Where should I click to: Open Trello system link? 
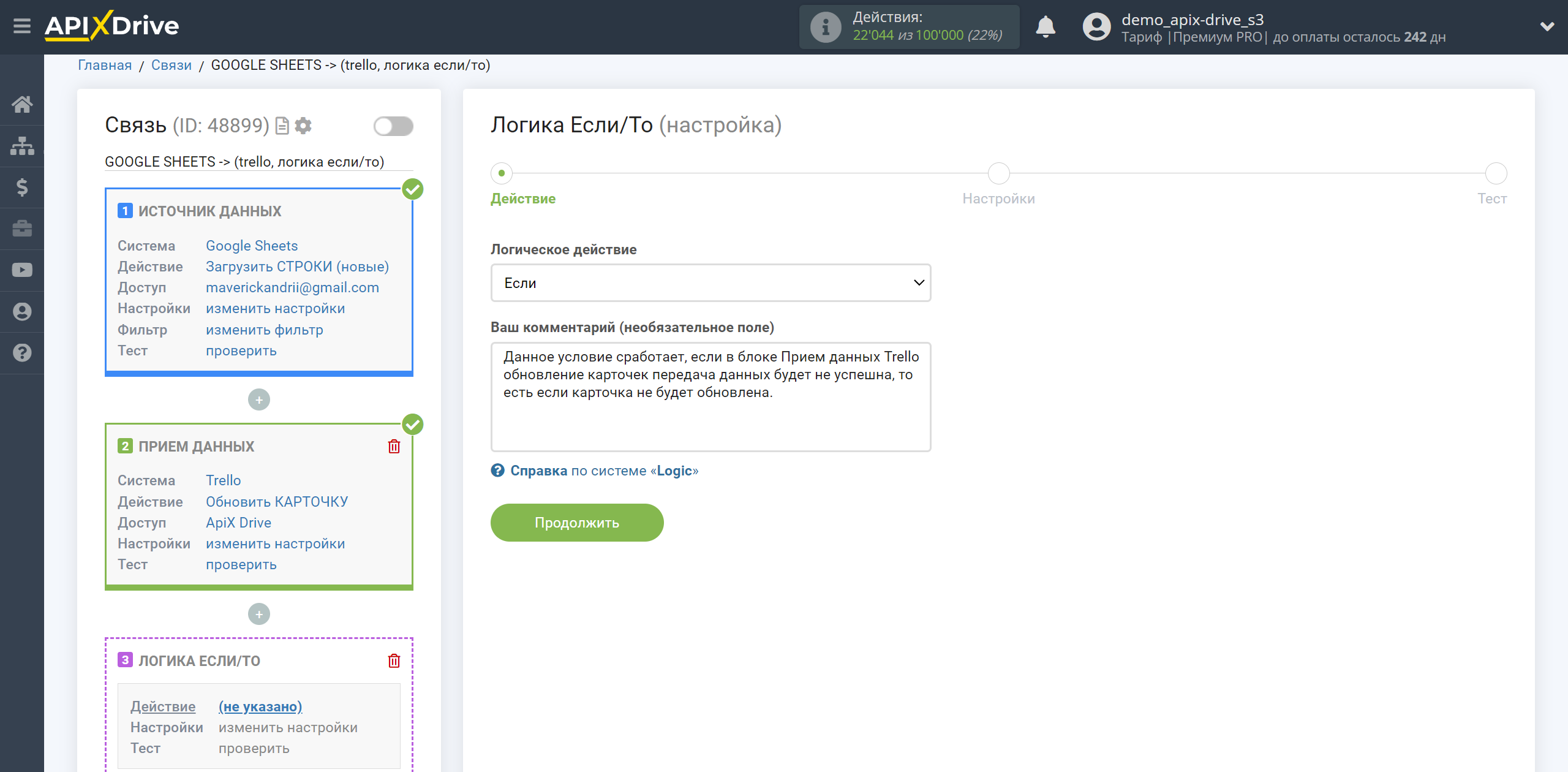pos(224,480)
